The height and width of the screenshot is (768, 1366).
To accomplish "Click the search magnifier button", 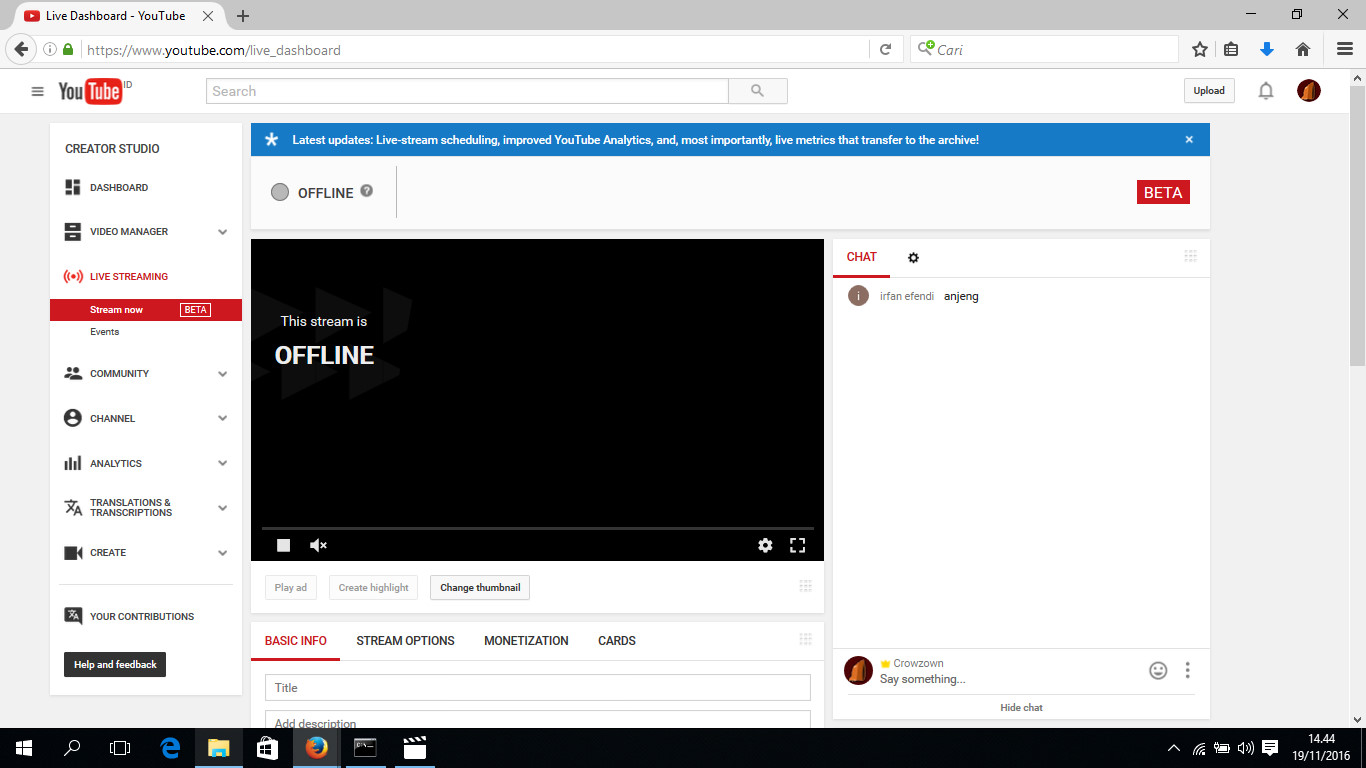I will (757, 91).
